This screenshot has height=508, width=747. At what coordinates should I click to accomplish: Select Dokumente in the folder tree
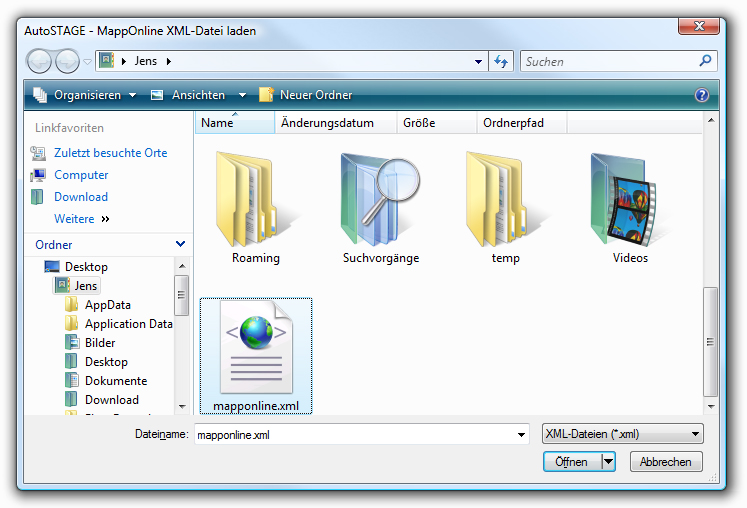click(x=115, y=381)
